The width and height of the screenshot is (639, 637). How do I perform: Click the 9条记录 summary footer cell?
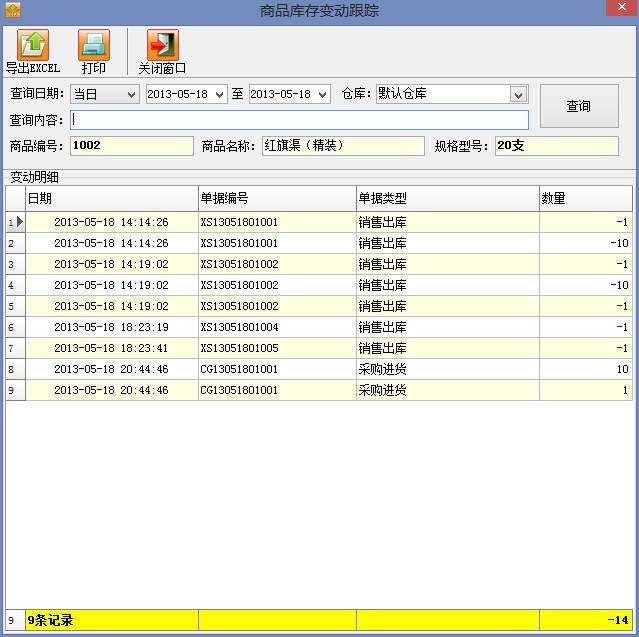(x=112, y=620)
